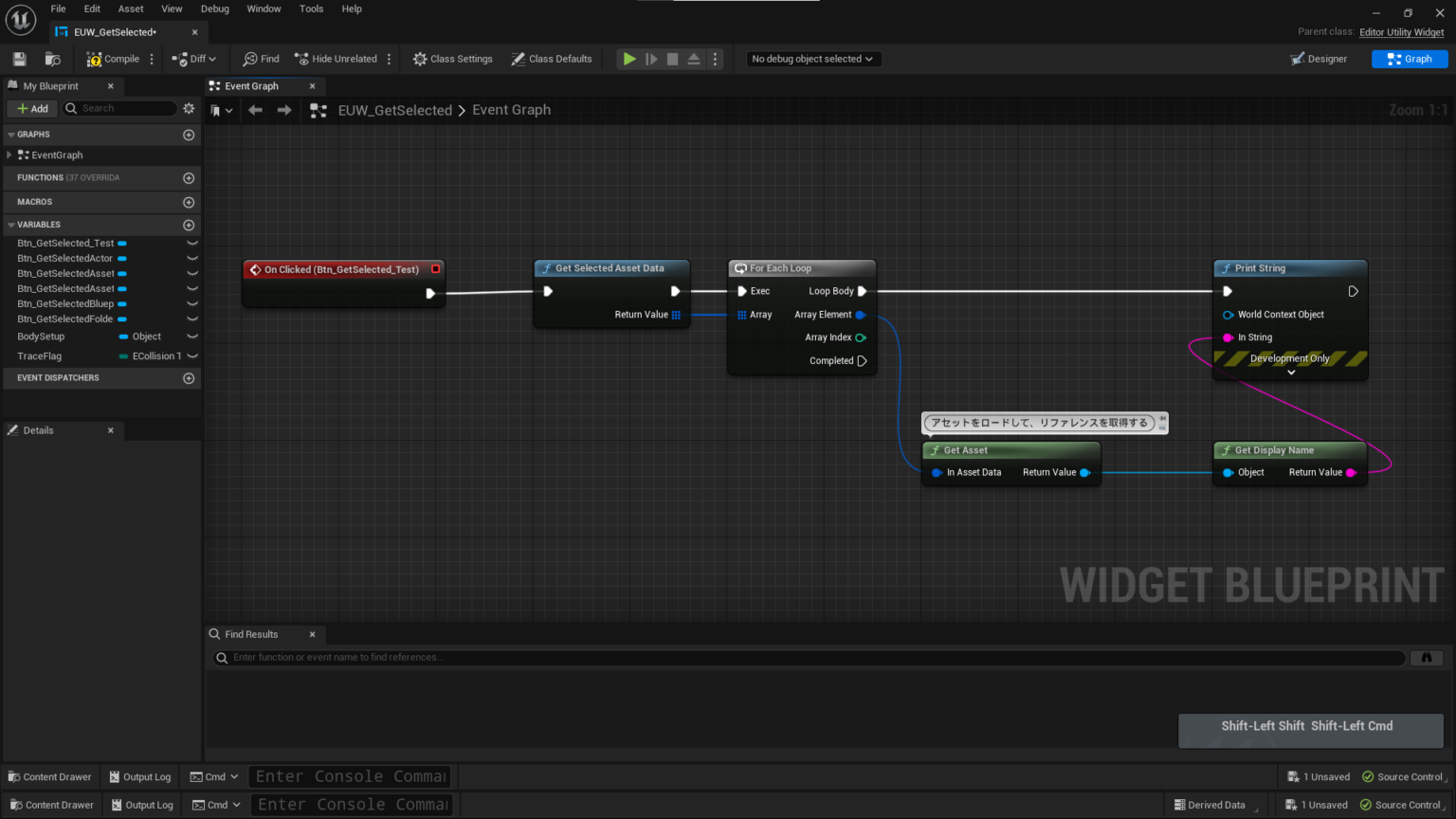Browse to this asset in Content Browser

[53, 58]
